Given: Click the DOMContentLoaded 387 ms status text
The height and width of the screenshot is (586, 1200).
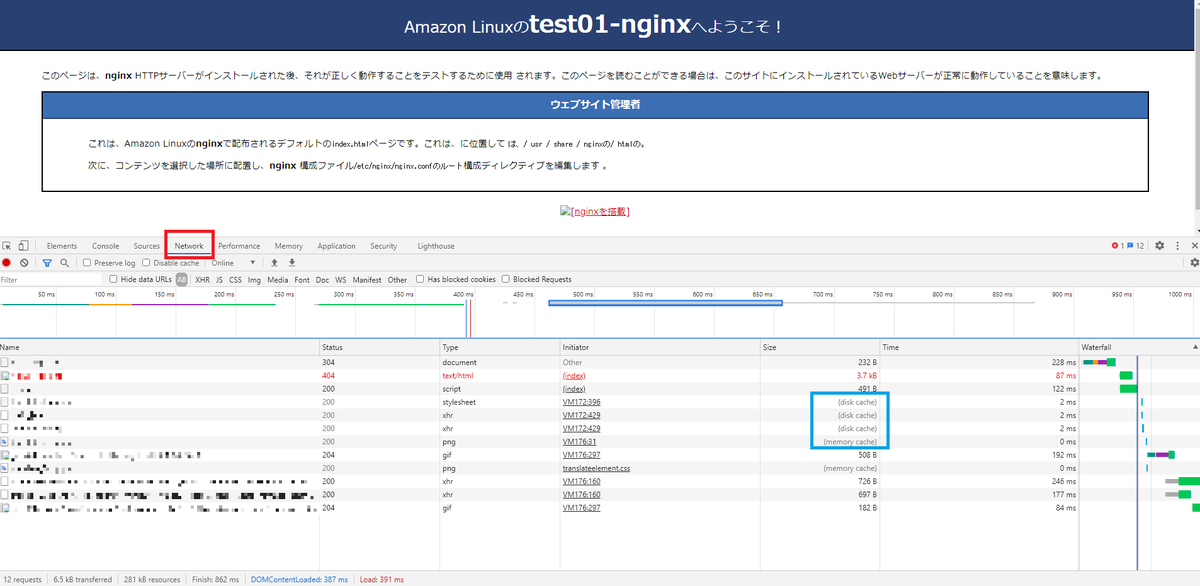Looking at the screenshot, I should click(298, 579).
